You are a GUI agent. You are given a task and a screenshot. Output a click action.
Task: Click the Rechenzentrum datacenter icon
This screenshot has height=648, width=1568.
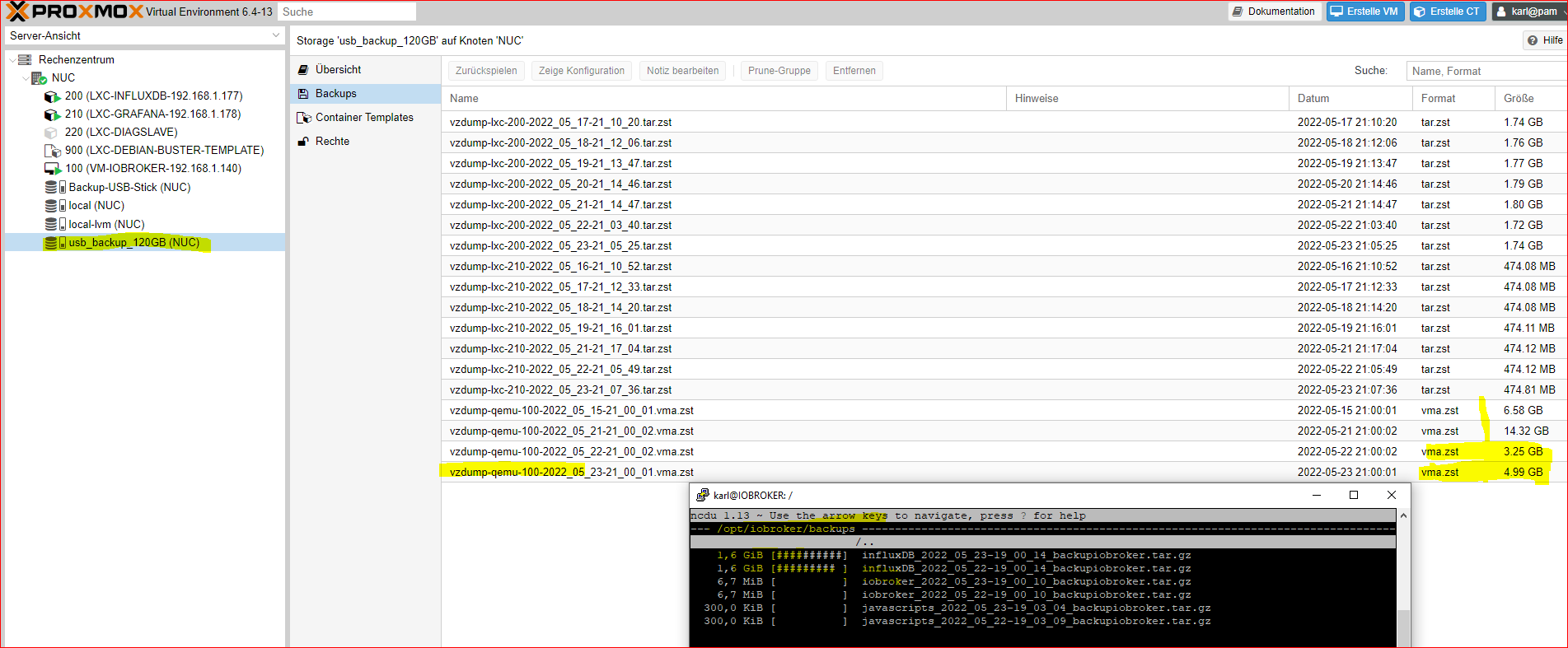[x=25, y=59]
